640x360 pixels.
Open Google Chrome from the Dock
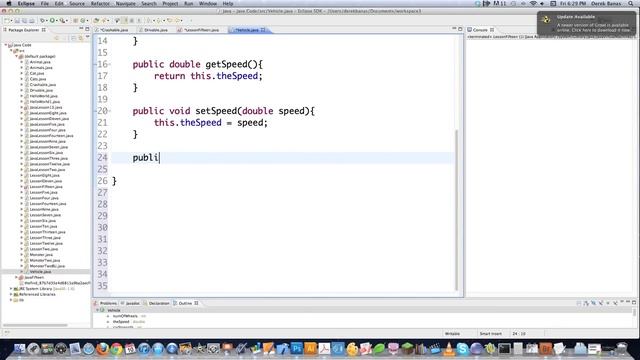pyautogui.click(x=116, y=349)
